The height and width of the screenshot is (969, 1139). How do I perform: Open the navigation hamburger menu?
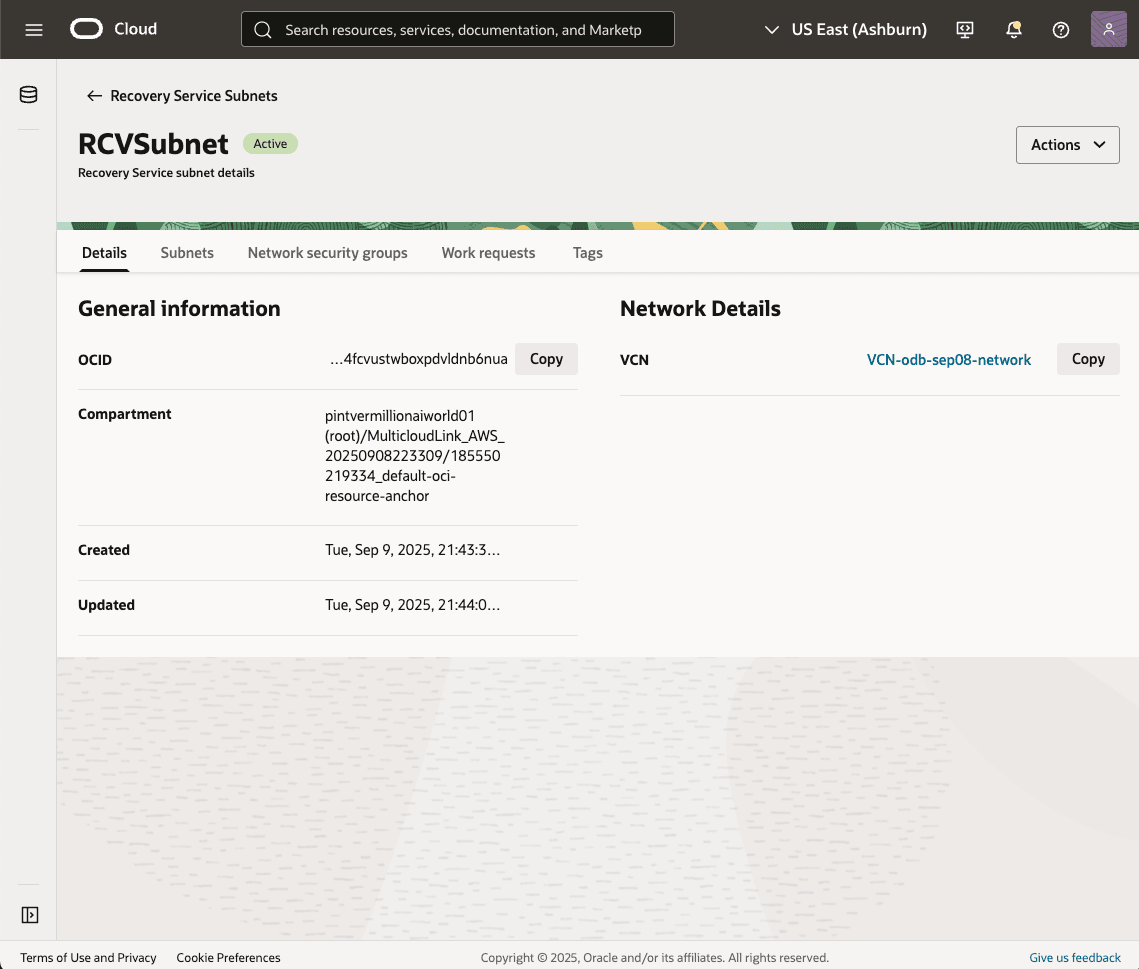[x=33, y=29]
